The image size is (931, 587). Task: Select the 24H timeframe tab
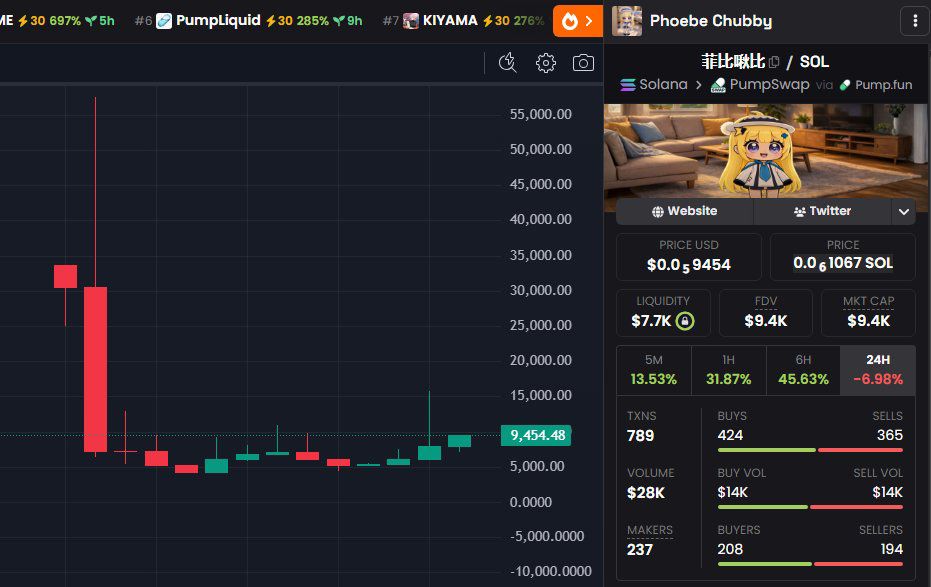[x=878, y=370]
